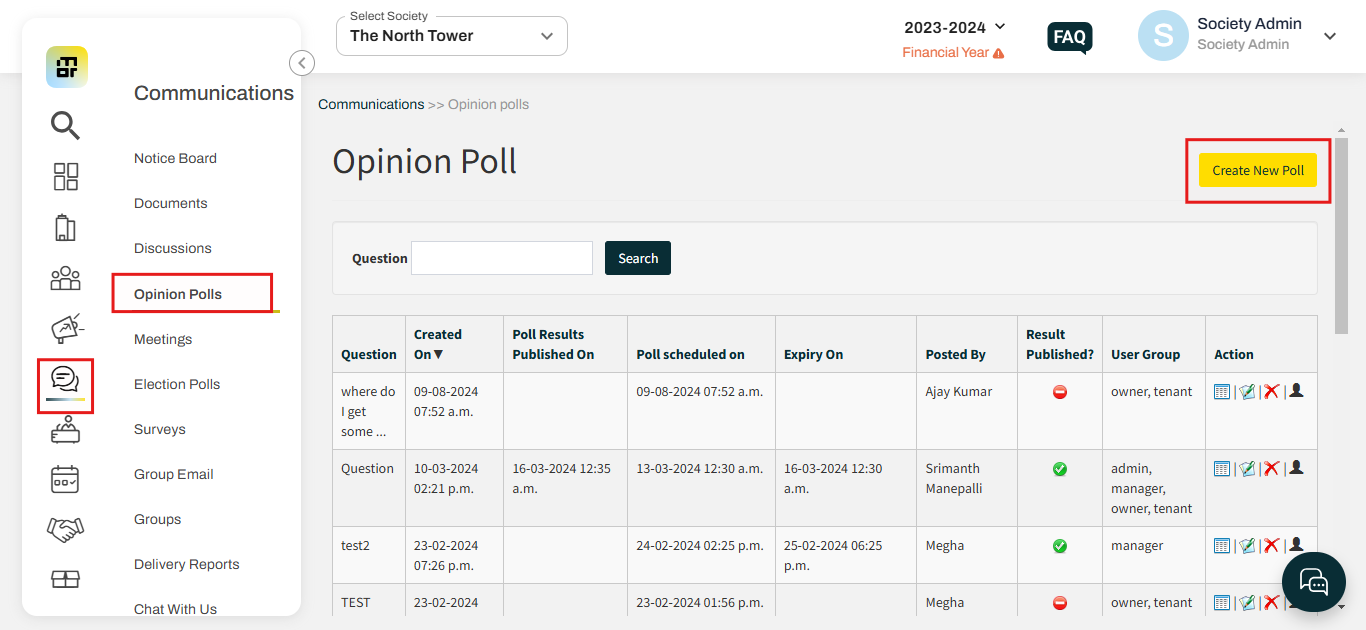The height and width of the screenshot is (630, 1366).
Task: Select the dashboard grid icon in sidebar
Action: [x=65, y=176]
